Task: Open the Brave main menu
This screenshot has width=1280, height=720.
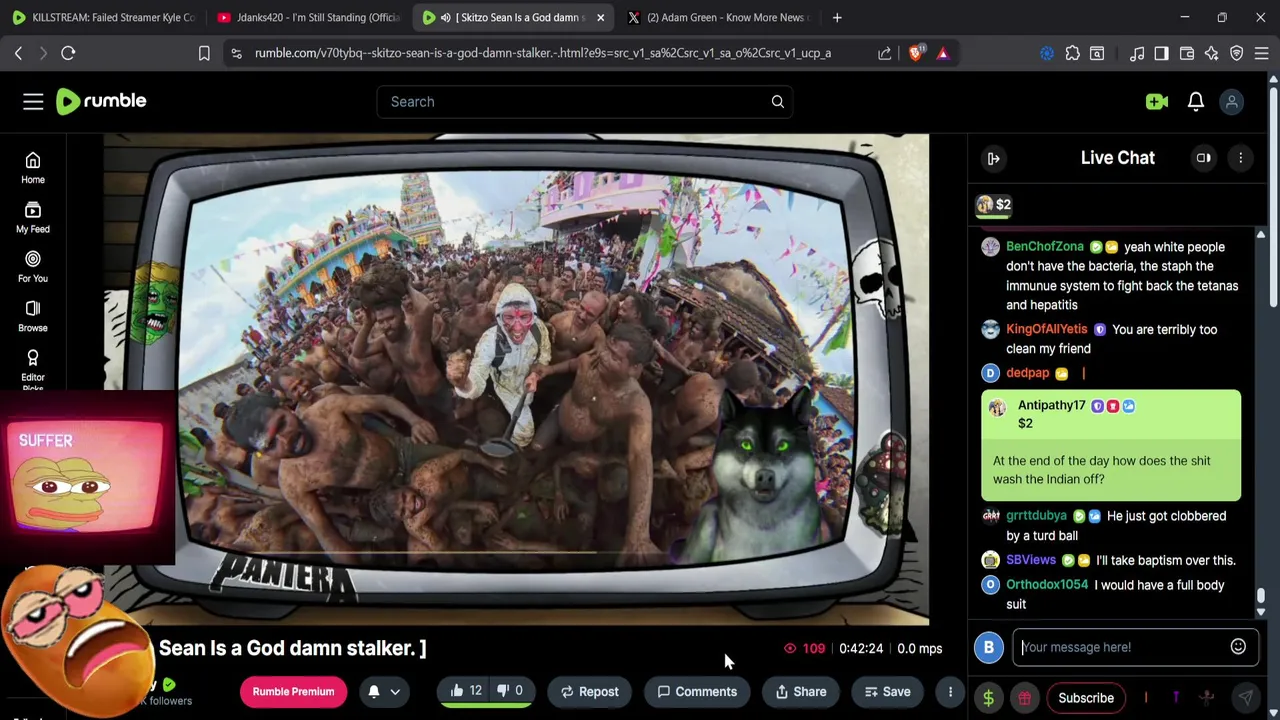Action: coord(1262,53)
